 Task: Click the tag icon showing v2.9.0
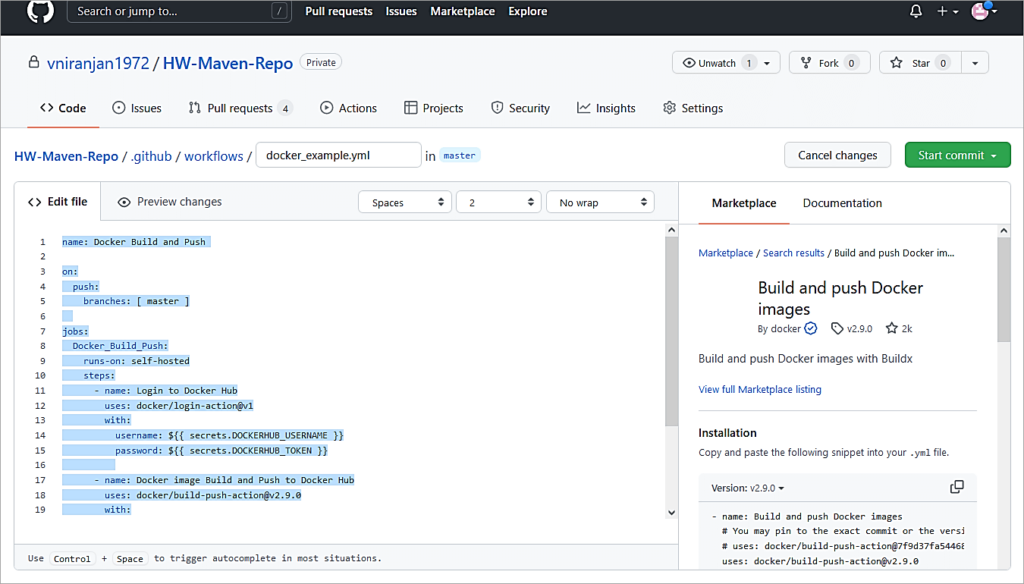click(x=838, y=327)
